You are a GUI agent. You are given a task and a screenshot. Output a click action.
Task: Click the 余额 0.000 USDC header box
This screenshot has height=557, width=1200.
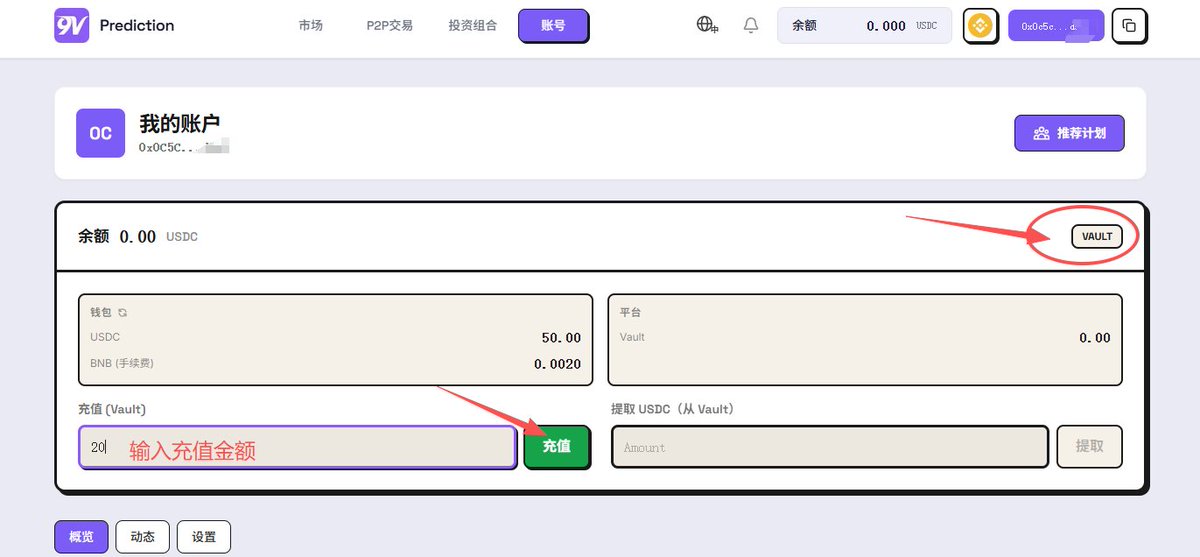point(864,26)
